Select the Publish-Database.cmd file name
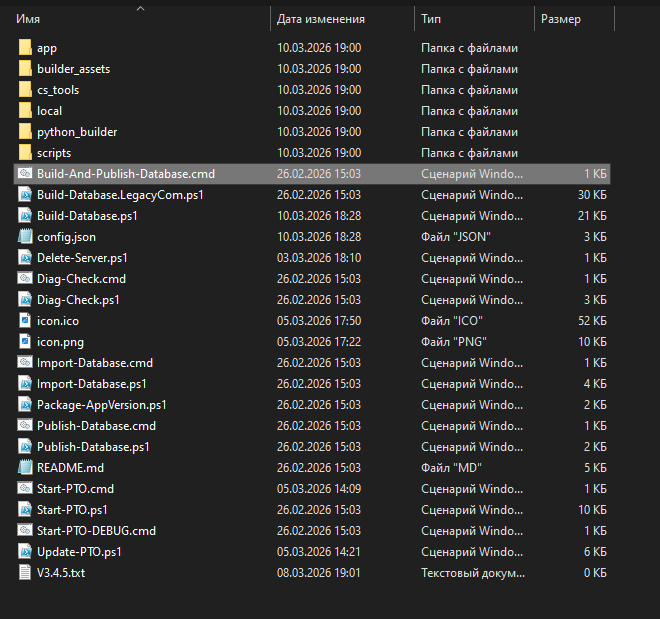The height and width of the screenshot is (619, 660). [96, 426]
